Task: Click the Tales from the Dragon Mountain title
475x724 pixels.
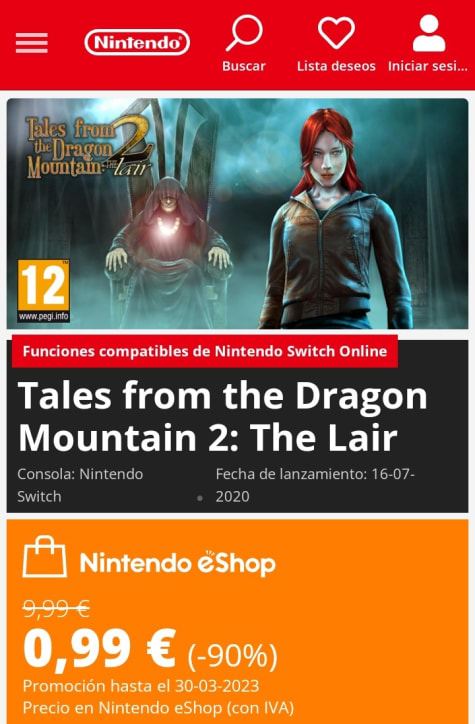Action: [x=222, y=416]
